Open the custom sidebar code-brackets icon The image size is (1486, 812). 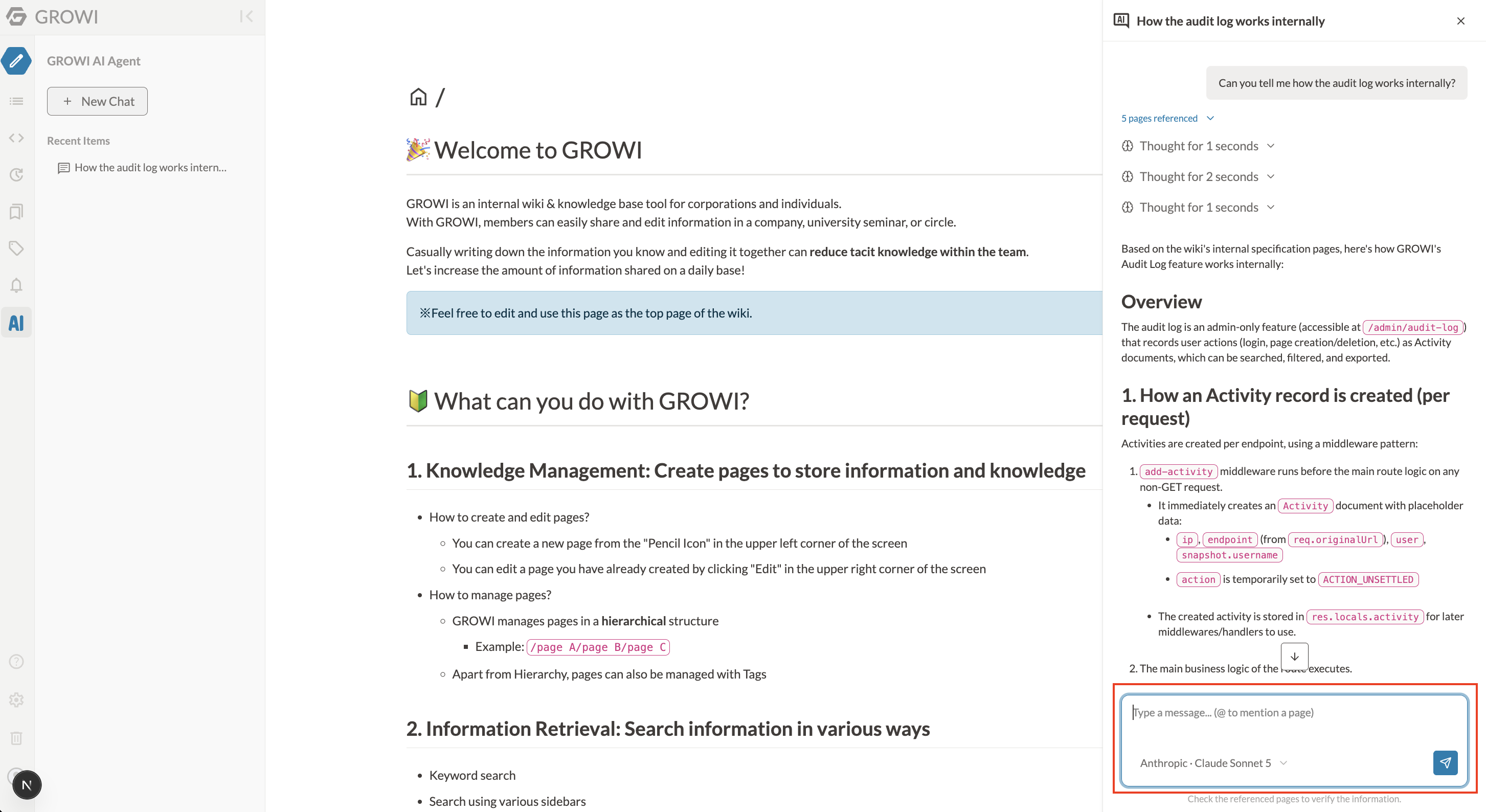tap(16, 138)
